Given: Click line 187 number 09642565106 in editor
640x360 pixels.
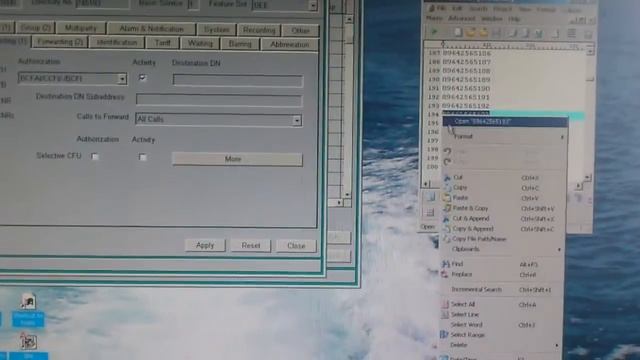Looking at the screenshot, I should pos(467,53).
